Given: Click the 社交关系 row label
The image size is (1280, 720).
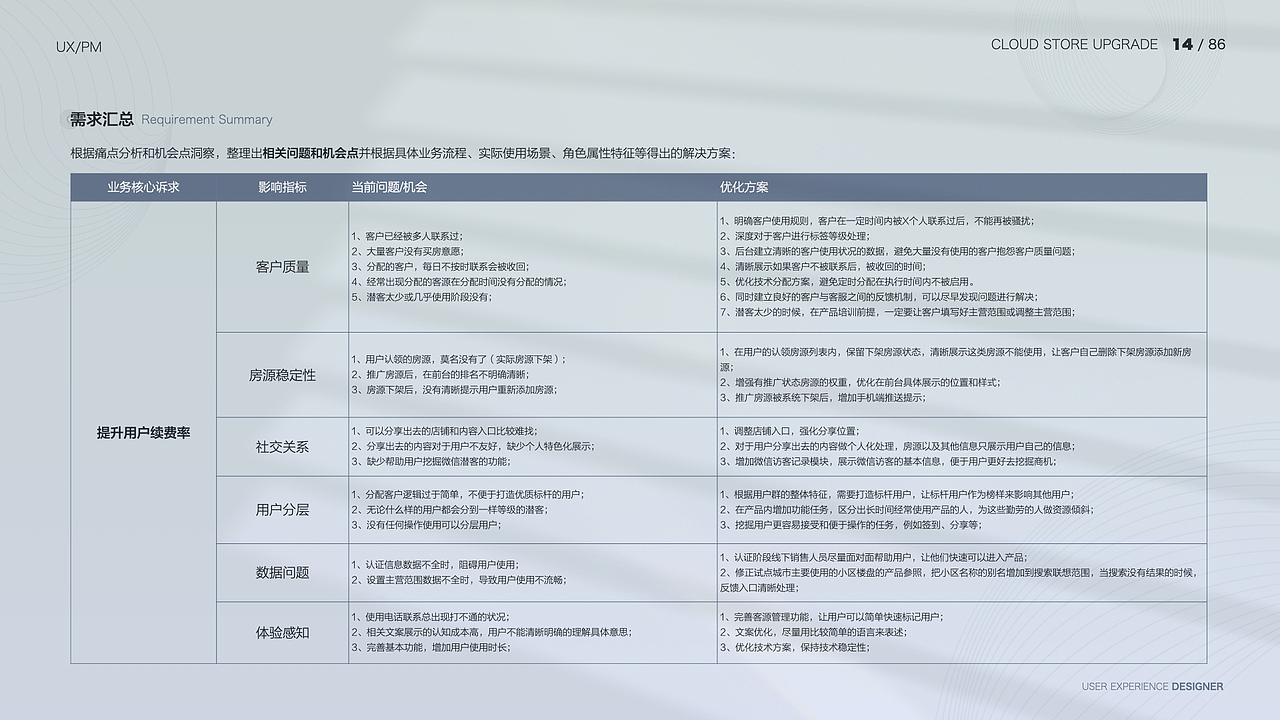Looking at the screenshot, I should click(x=283, y=446).
